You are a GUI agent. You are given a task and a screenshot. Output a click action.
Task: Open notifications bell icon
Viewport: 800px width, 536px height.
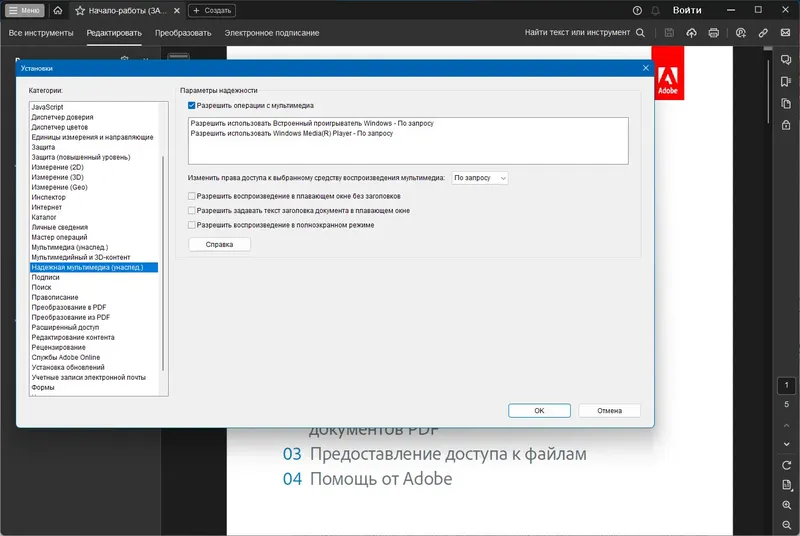pos(656,10)
